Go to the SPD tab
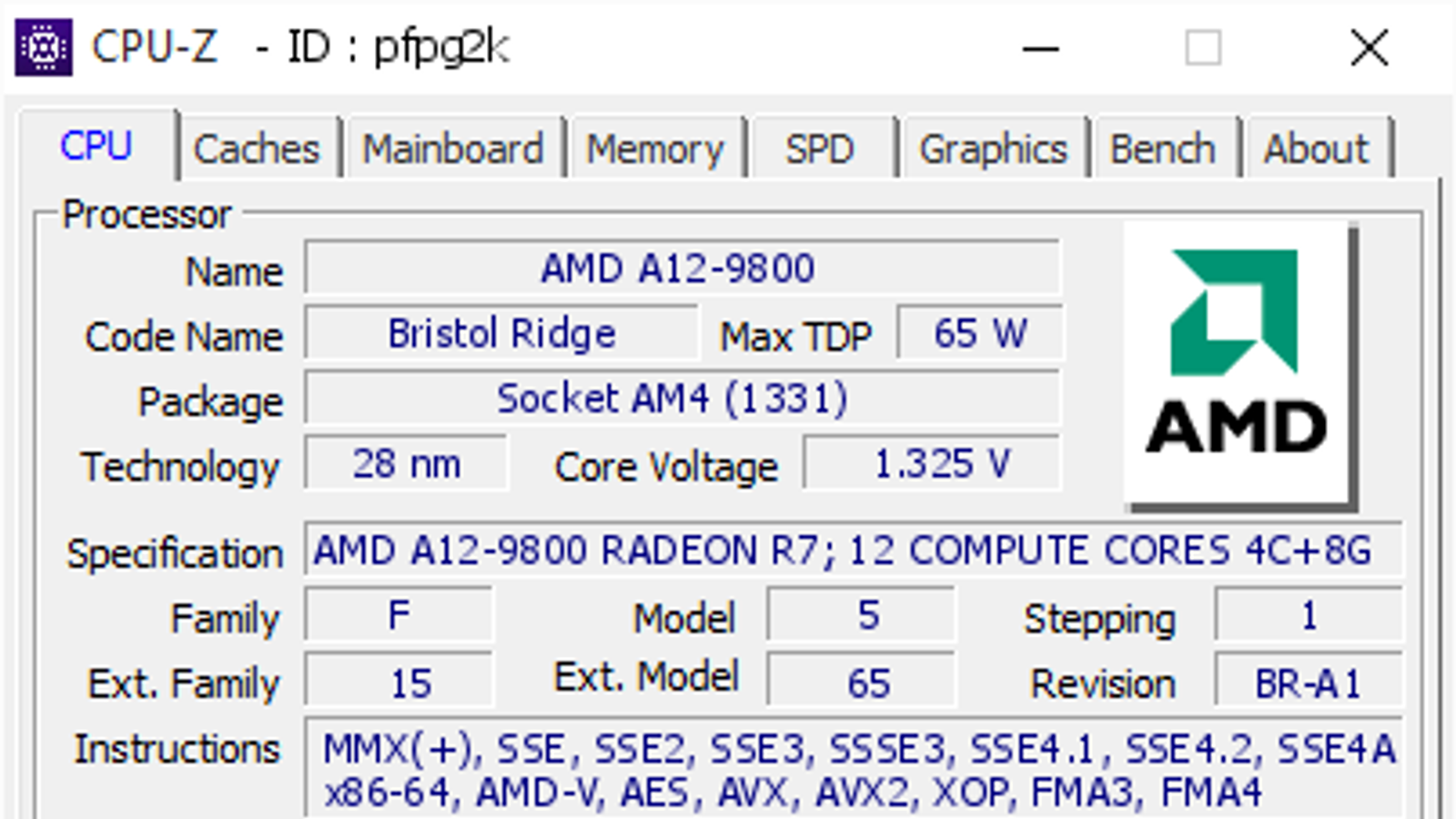Image resolution: width=1456 pixels, height=819 pixels. 819,149
